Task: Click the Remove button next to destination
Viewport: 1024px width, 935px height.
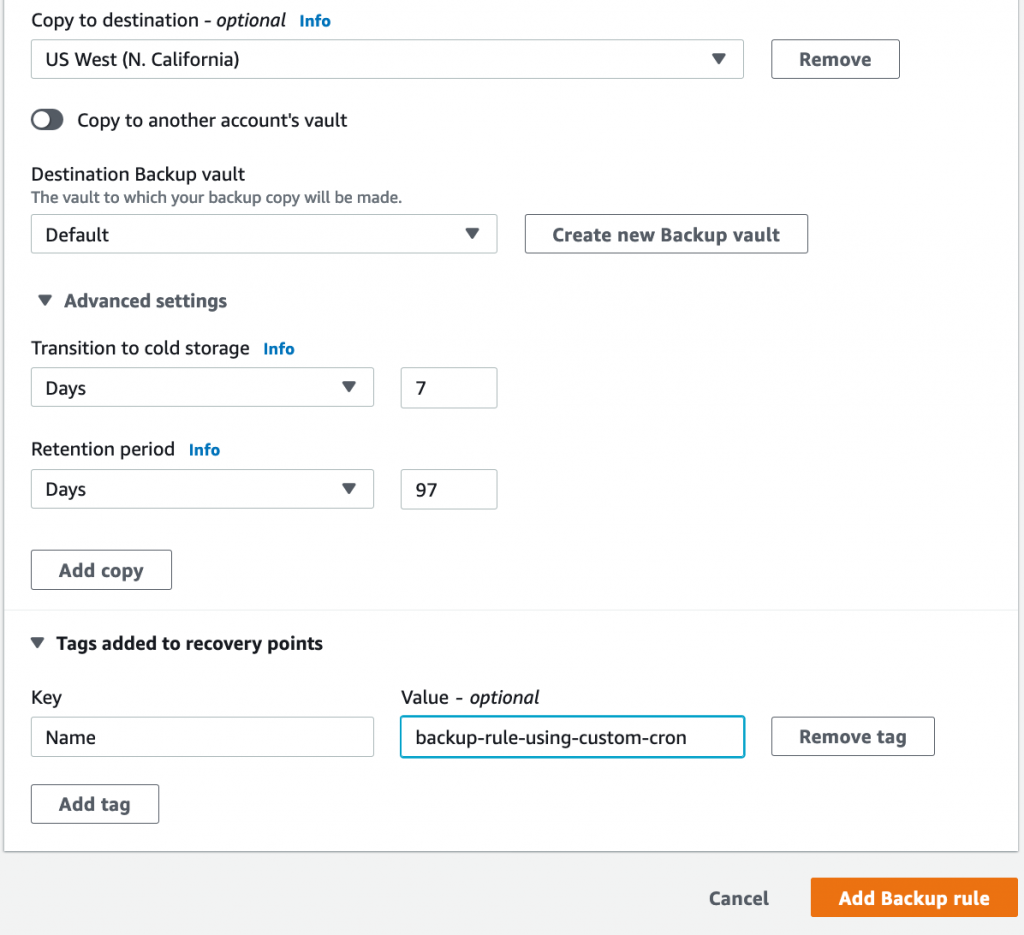Action: click(x=834, y=59)
